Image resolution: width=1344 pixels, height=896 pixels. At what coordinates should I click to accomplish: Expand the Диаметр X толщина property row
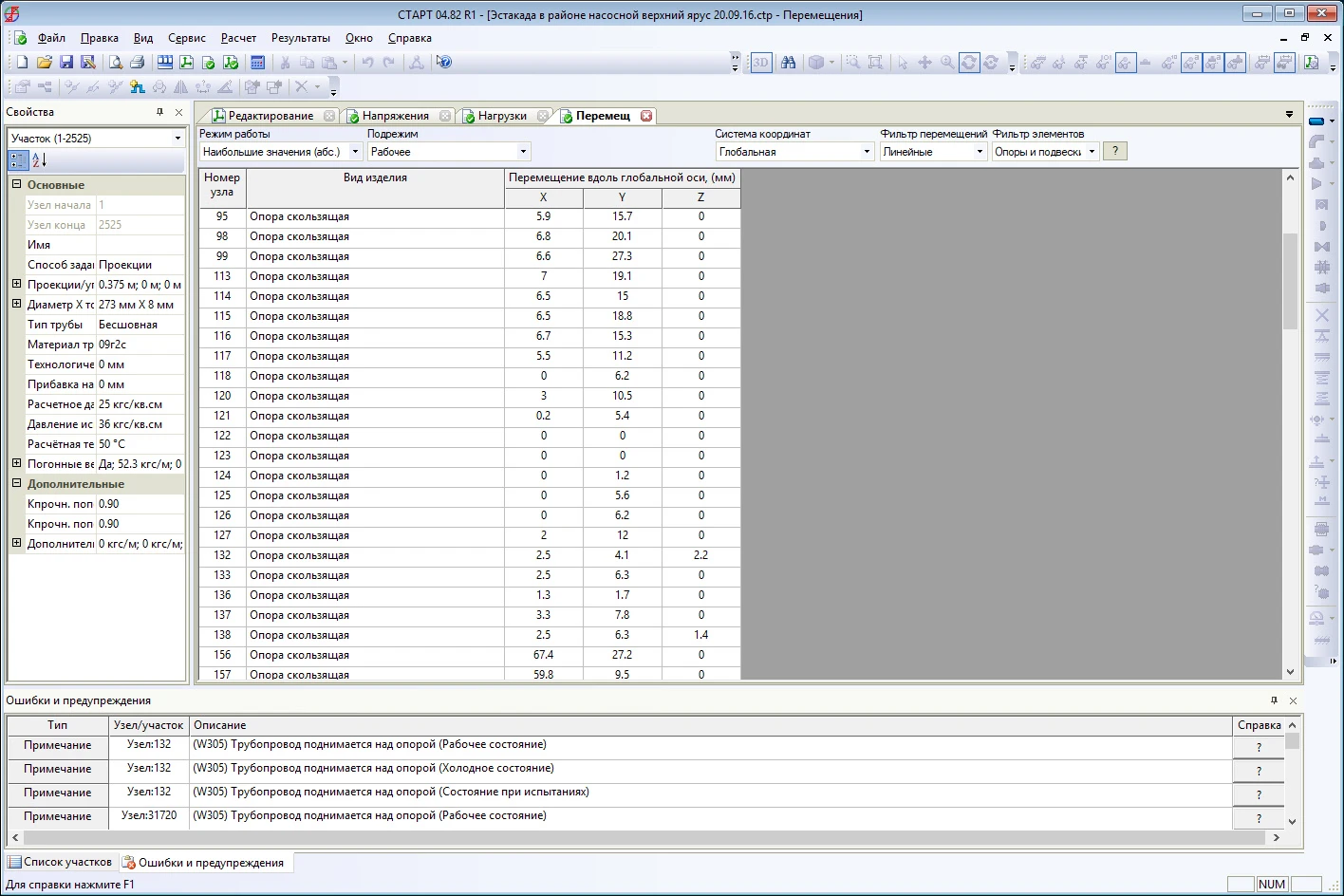coord(16,305)
